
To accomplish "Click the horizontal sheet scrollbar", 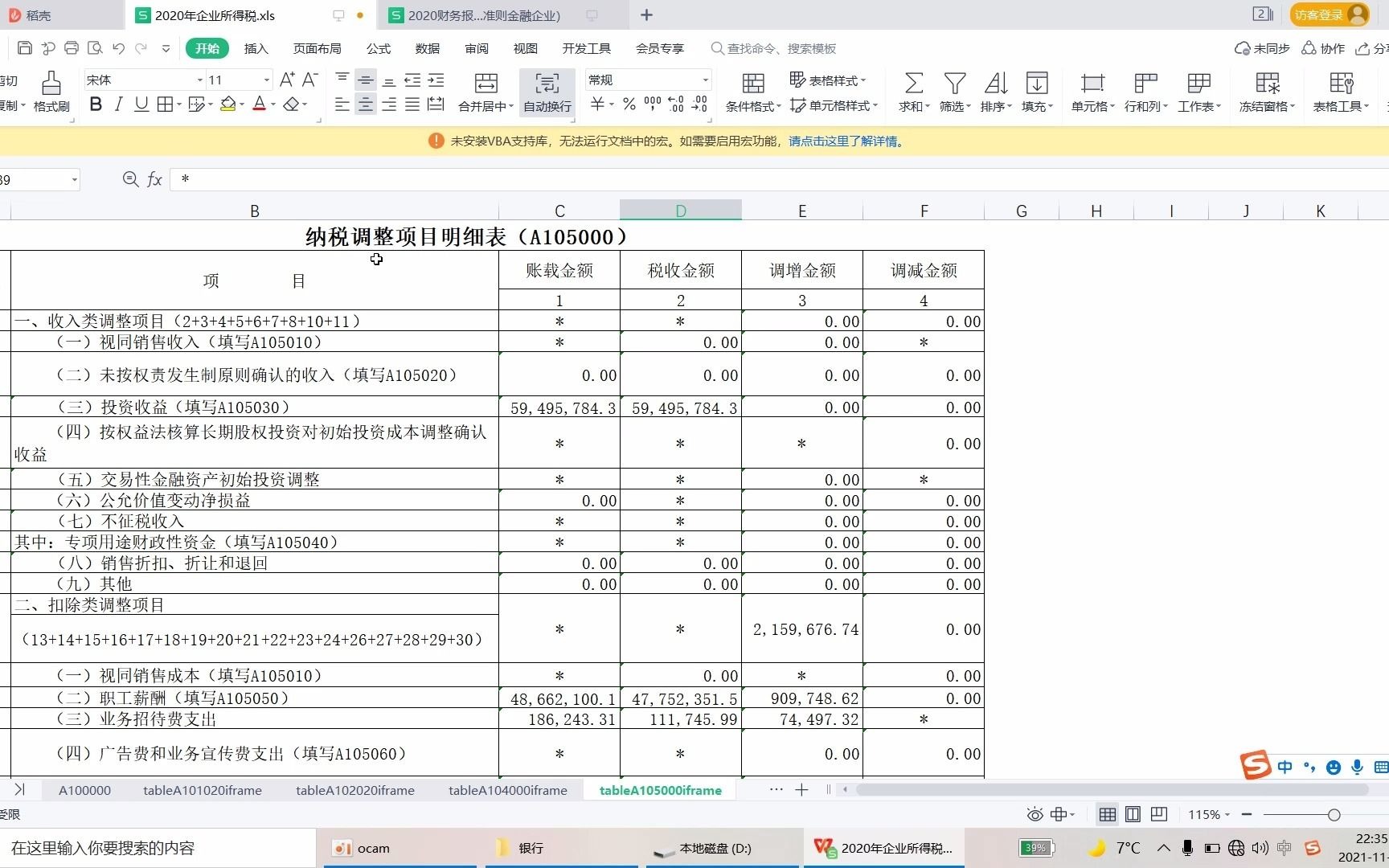I will coord(1112,790).
